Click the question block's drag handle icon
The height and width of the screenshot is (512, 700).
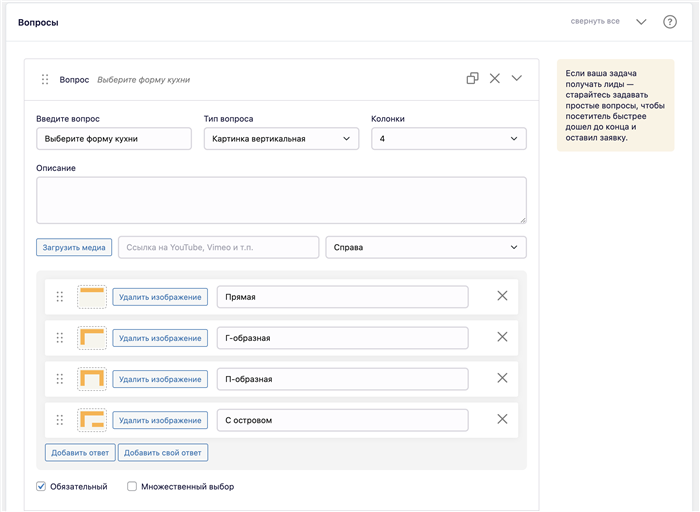(45, 79)
